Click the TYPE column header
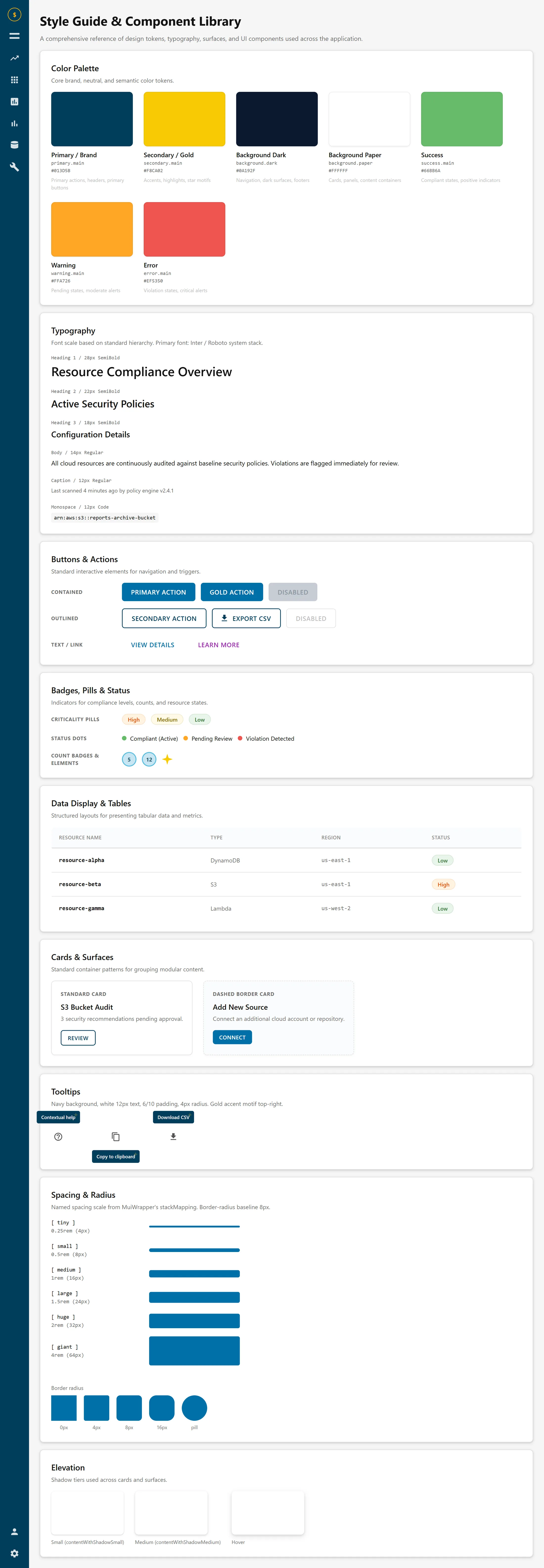 (x=217, y=837)
